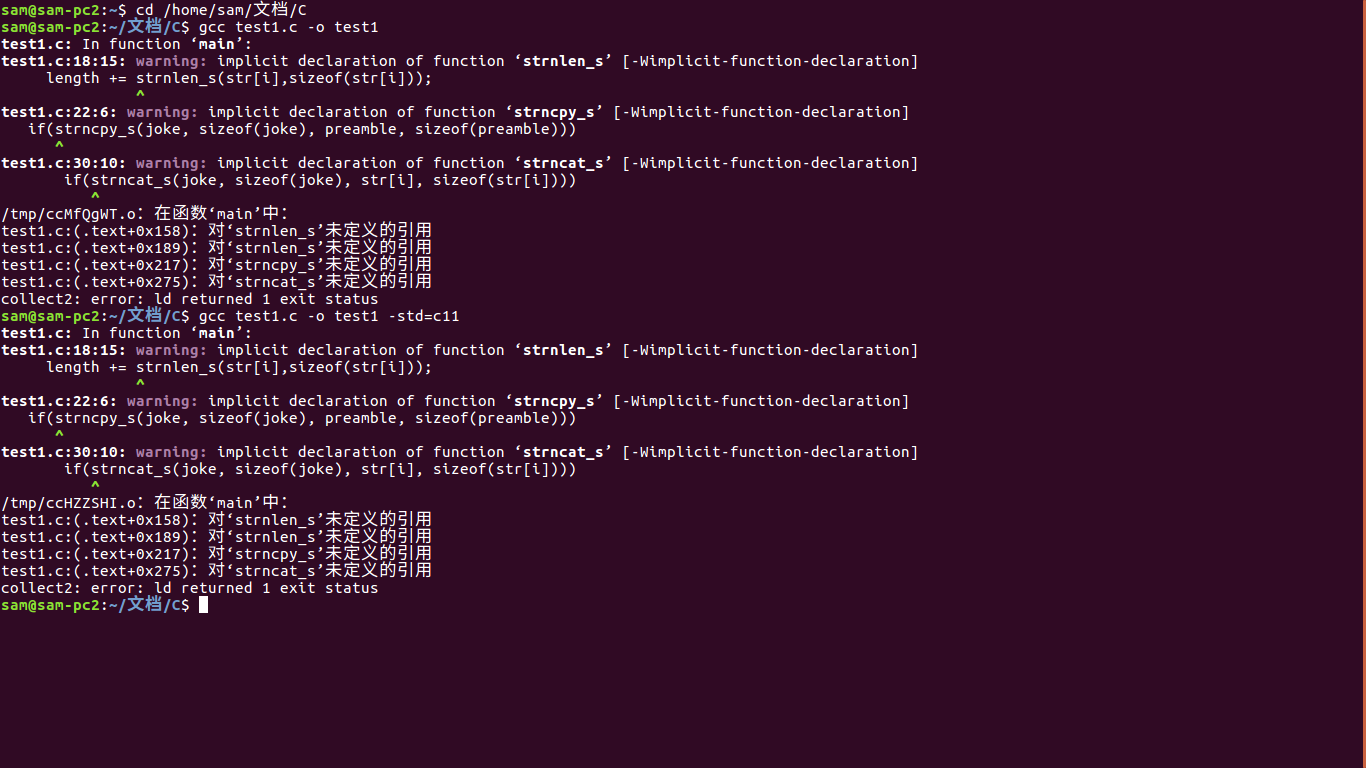Click the 'cd /home/sam/文档/C' command text
This screenshot has width=1366, height=768.
[221, 10]
